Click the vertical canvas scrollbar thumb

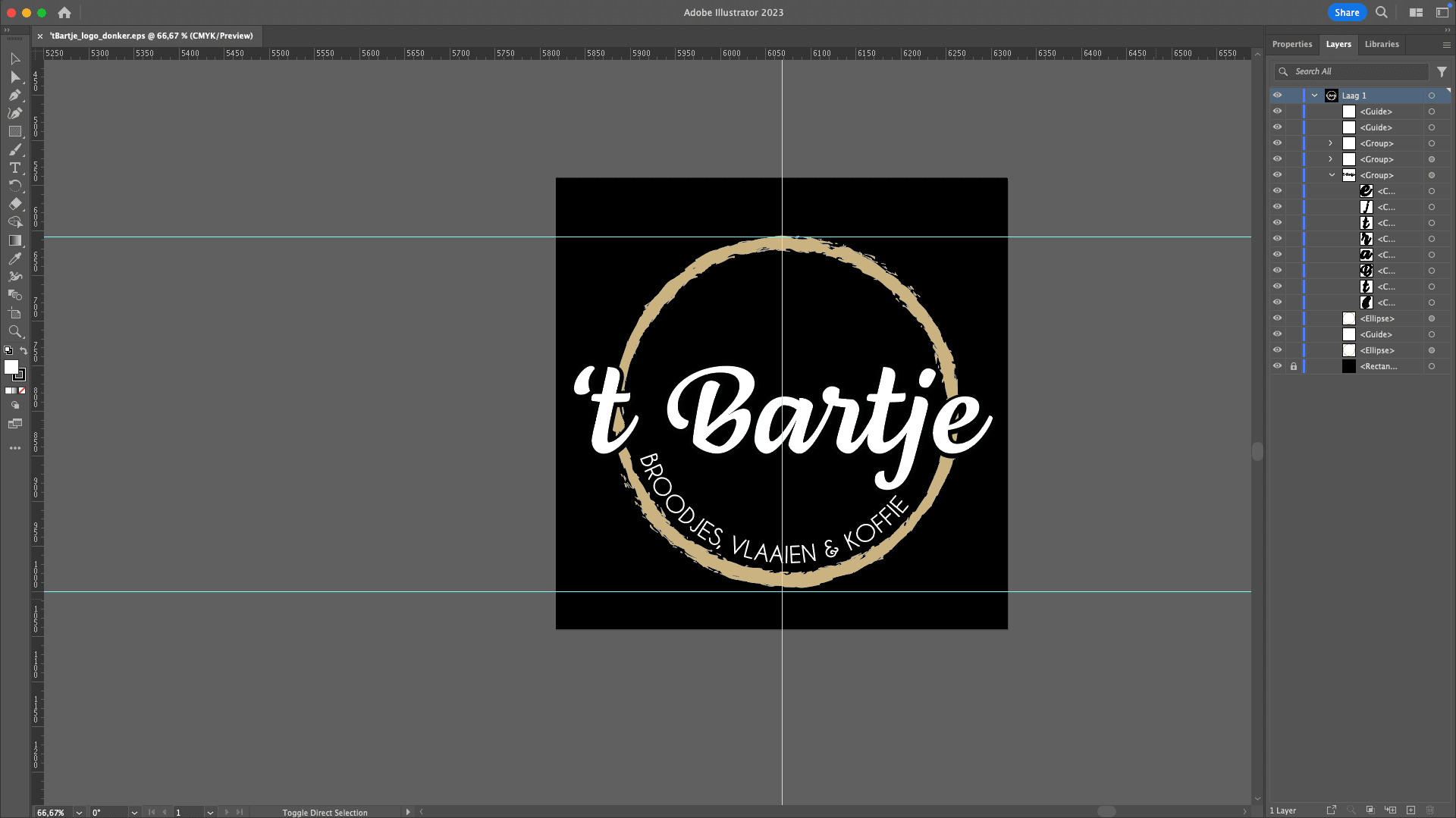(x=1257, y=451)
